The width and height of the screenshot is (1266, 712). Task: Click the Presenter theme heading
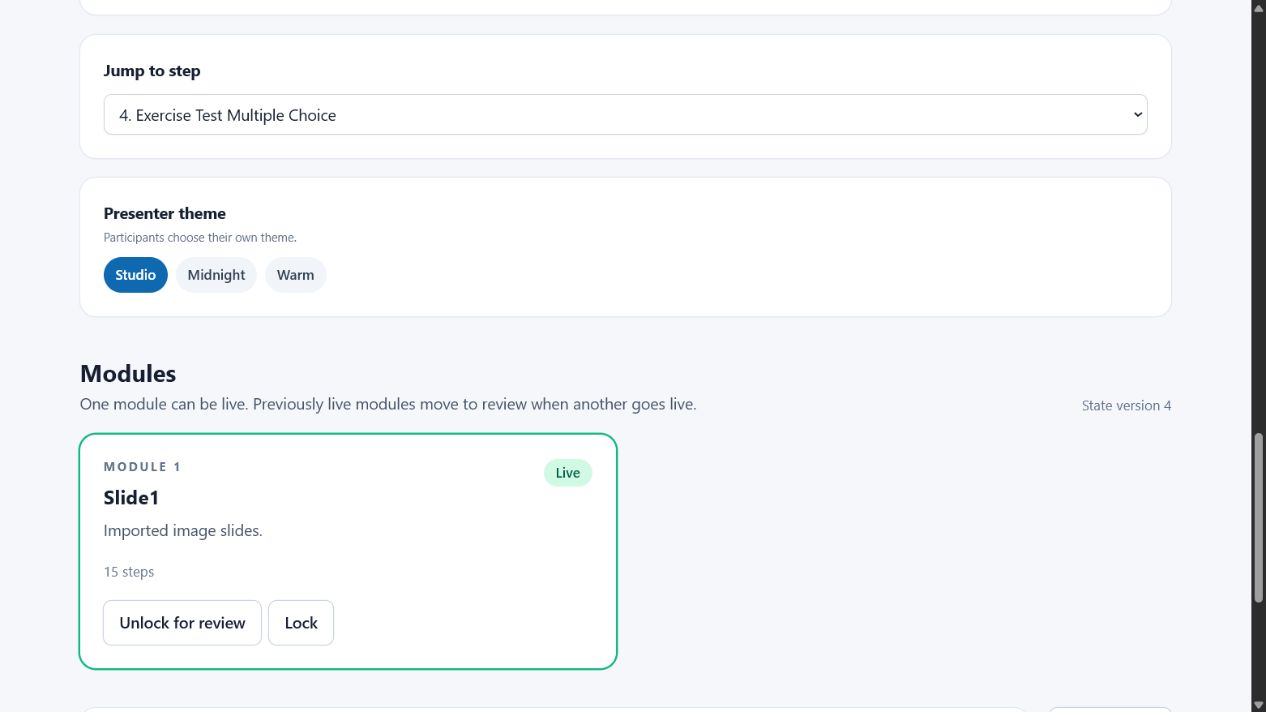[165, 214]
